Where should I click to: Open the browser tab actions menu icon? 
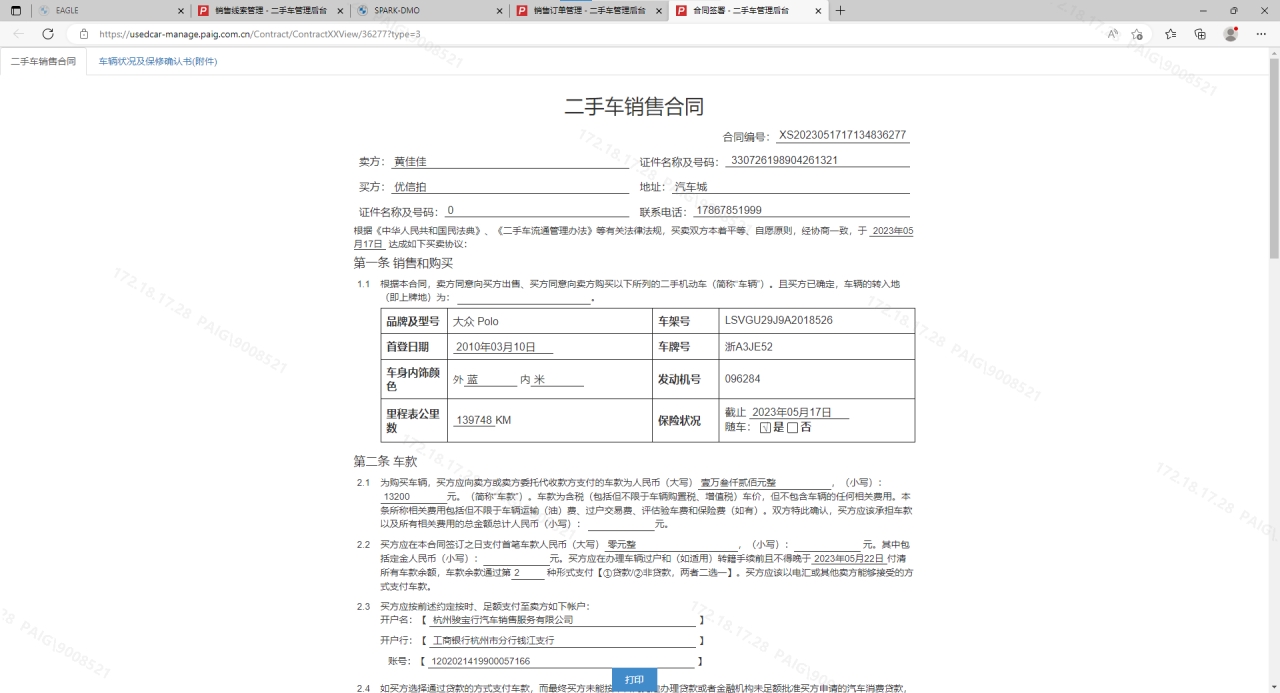[15, 10]
